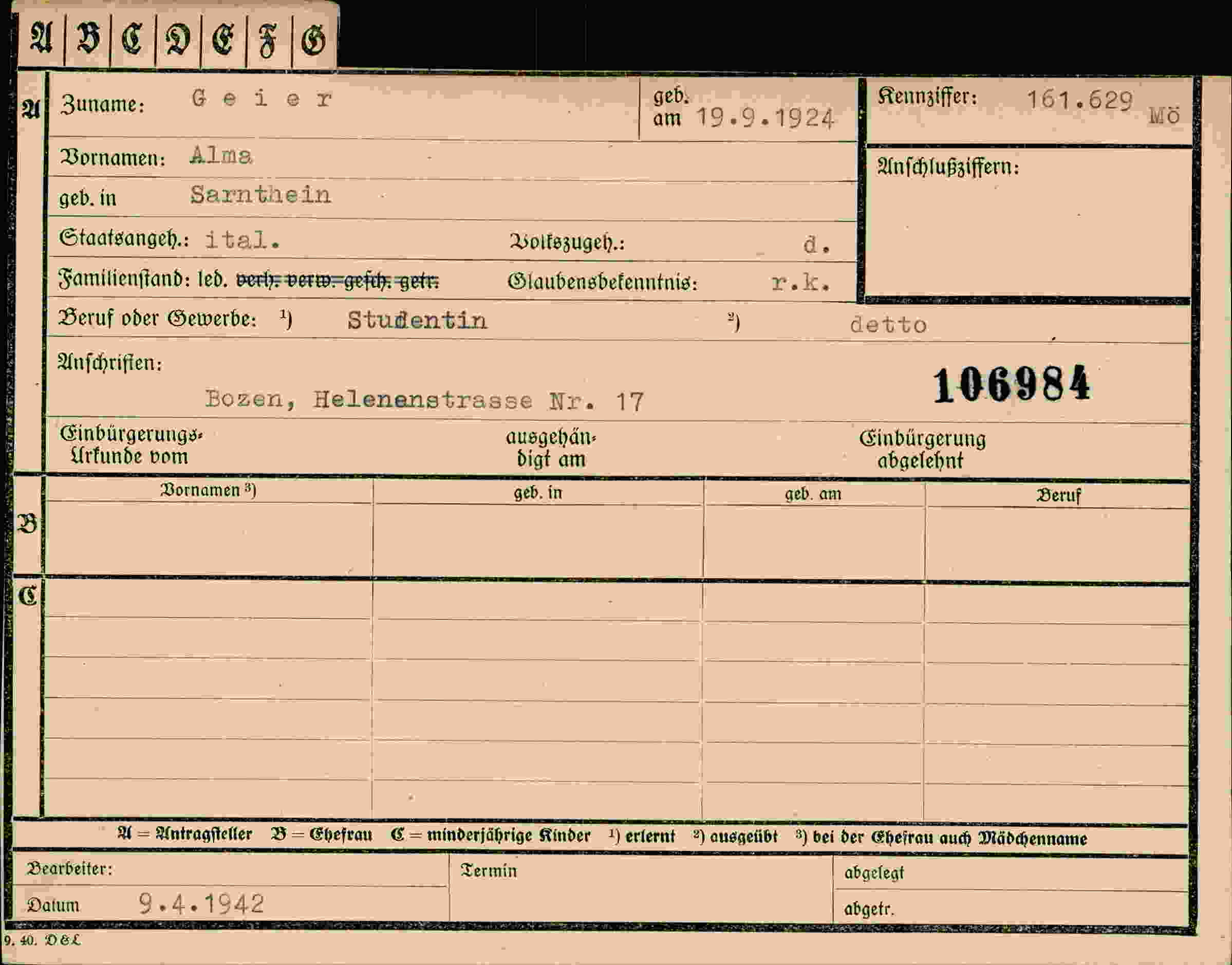Click the Volkszugeh. value 'd.'
Viewport: 1232px width, 965px height.
pos(817,245)
